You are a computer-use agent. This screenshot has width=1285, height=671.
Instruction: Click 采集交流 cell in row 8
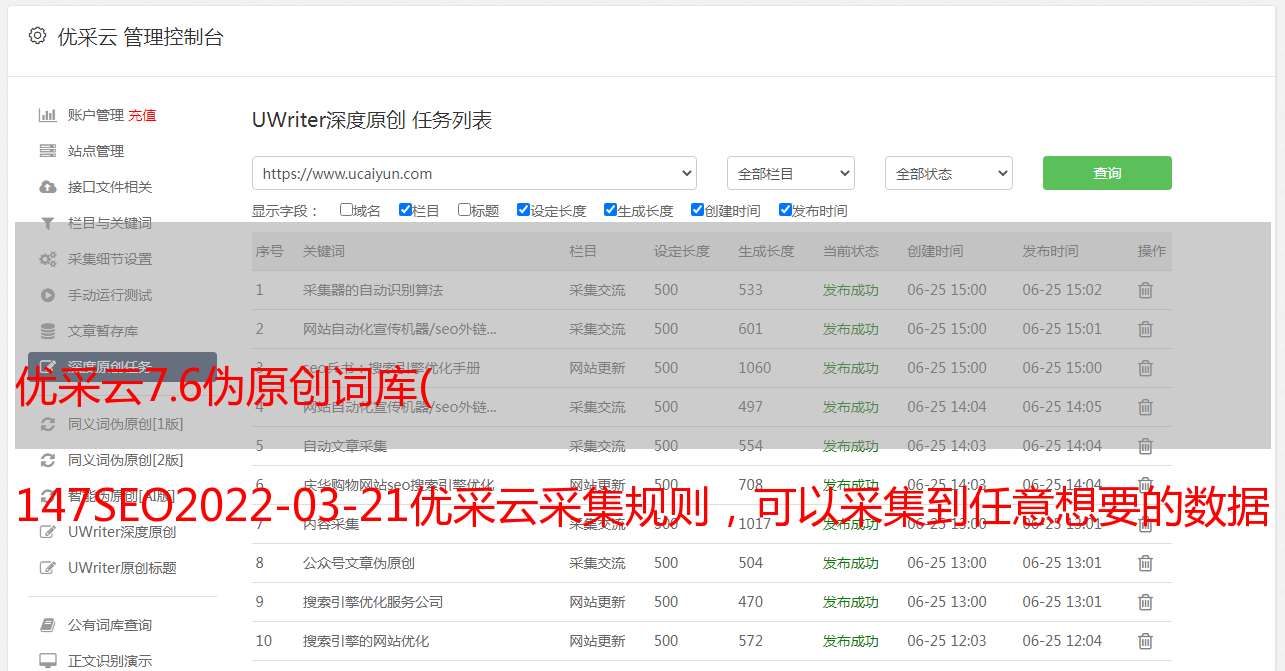(597, 563)
